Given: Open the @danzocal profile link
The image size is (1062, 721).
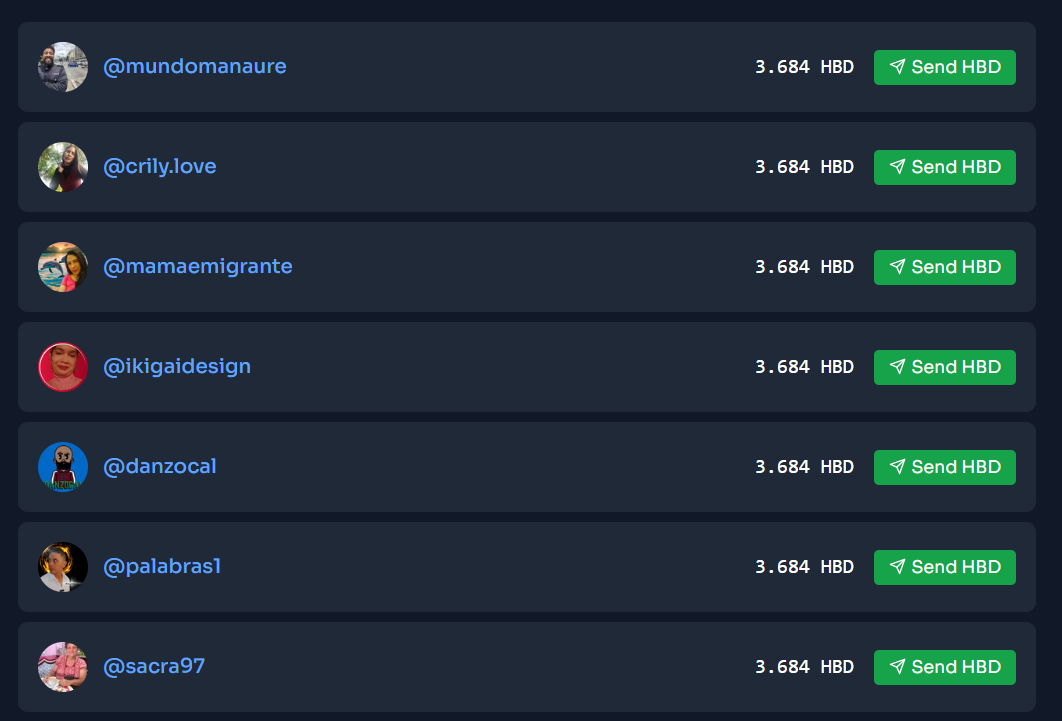Looking at the screenshot, I should pos(159,466).
